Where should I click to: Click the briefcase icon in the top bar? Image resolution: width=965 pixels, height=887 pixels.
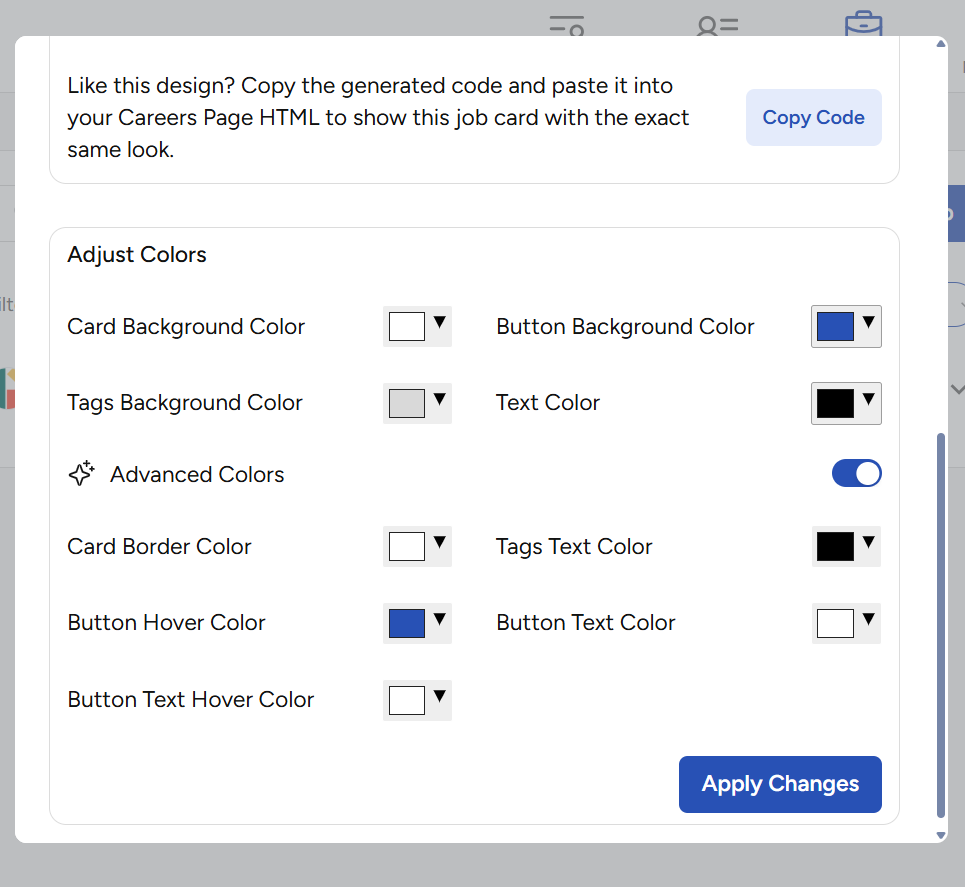[x=863, y=24]
